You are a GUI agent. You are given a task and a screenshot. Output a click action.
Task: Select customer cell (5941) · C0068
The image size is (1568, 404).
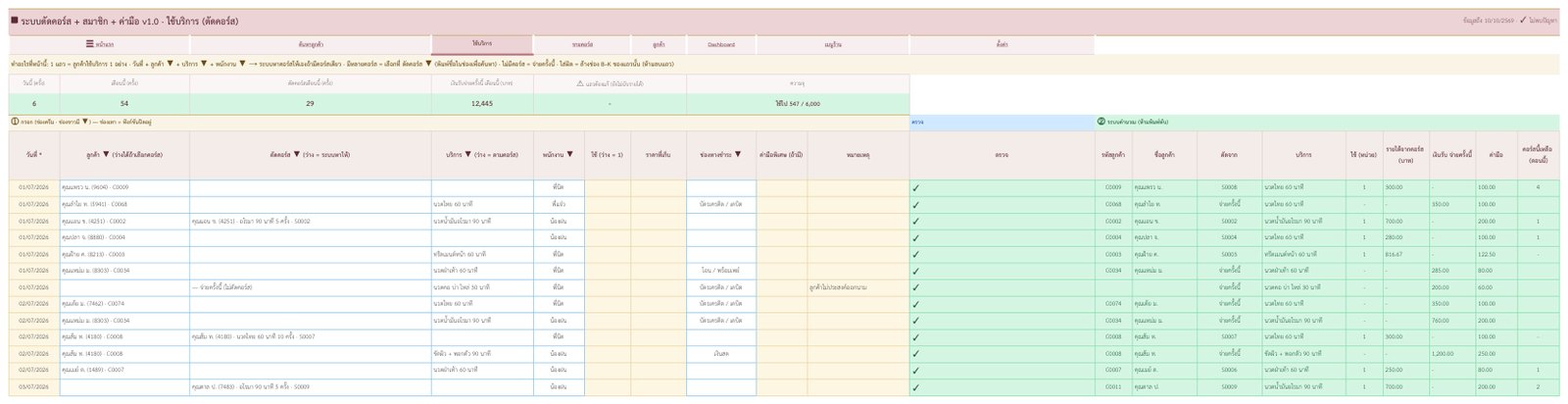coord(124,204)
